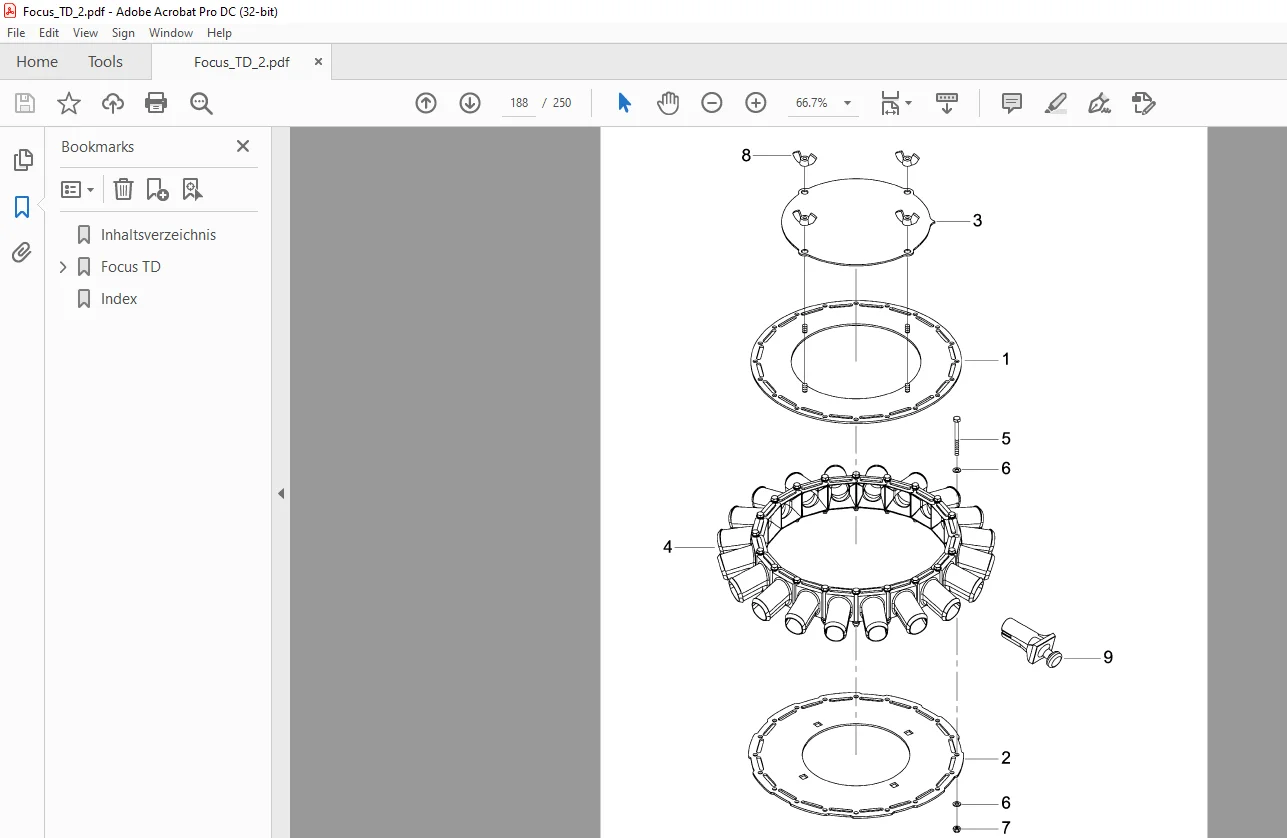Open the Window menu

171,33
